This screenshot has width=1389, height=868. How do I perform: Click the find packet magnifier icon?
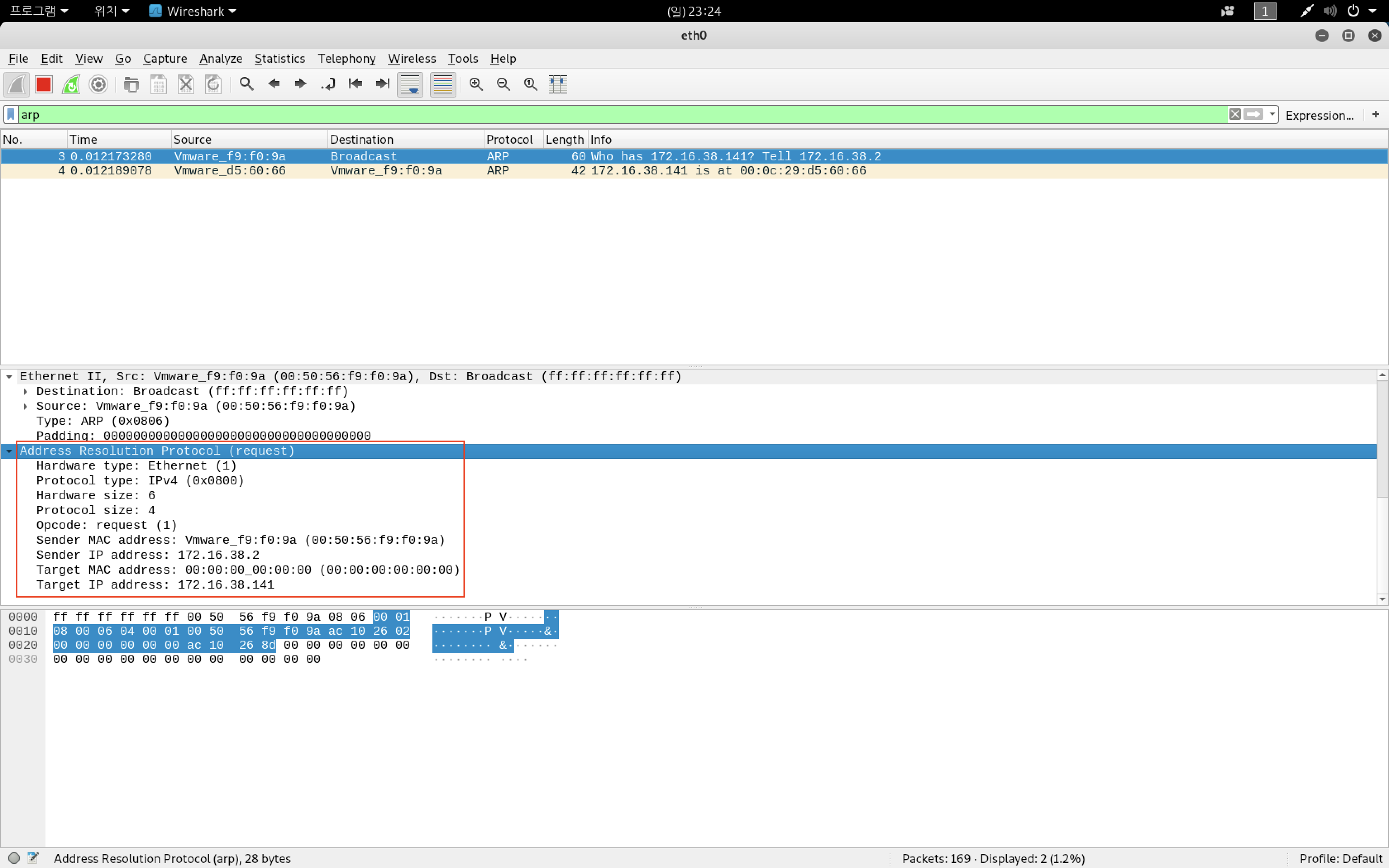coord(246,84)
